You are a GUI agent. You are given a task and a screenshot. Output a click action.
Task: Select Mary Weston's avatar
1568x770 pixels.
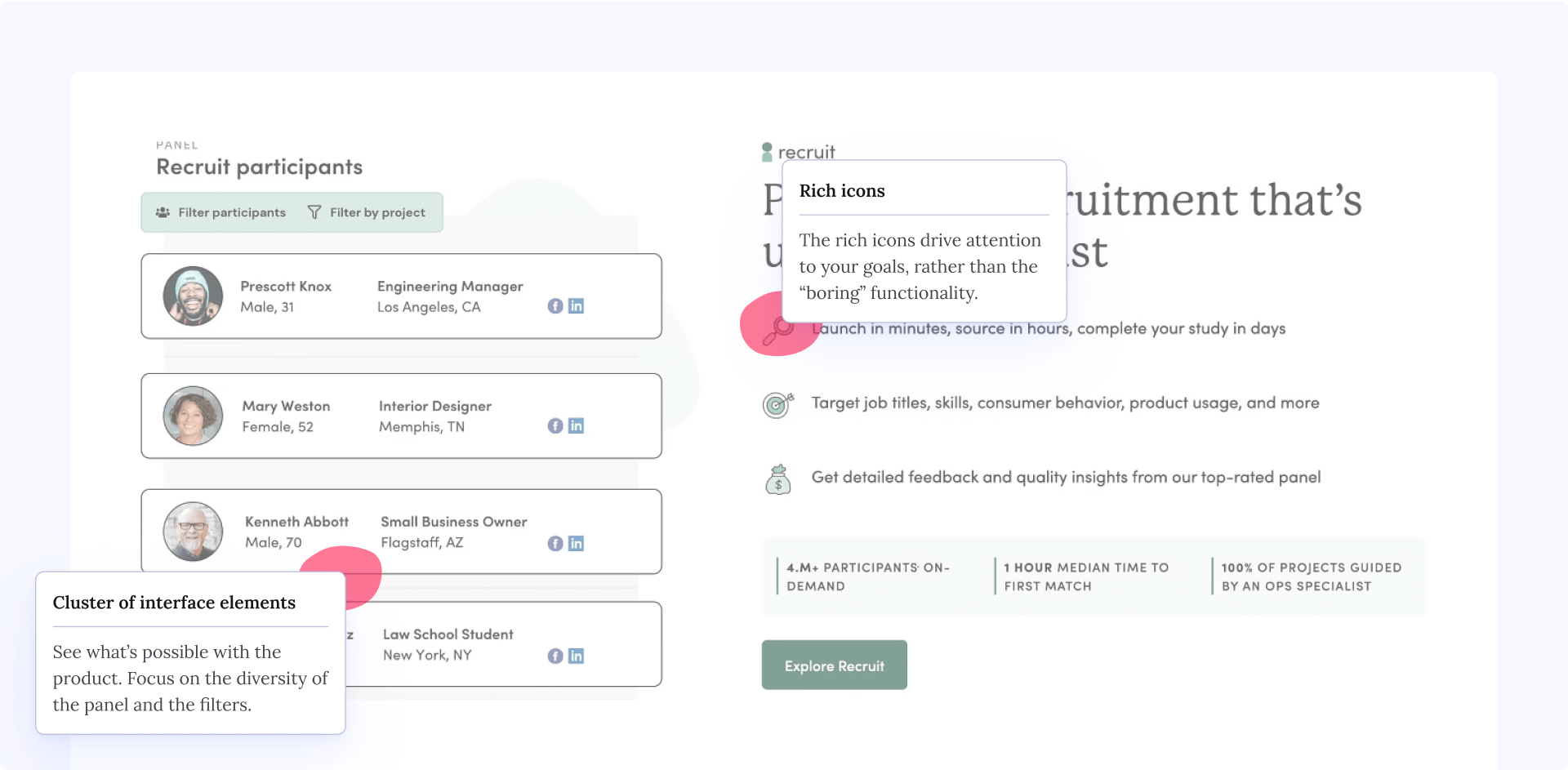click(193, 416)
